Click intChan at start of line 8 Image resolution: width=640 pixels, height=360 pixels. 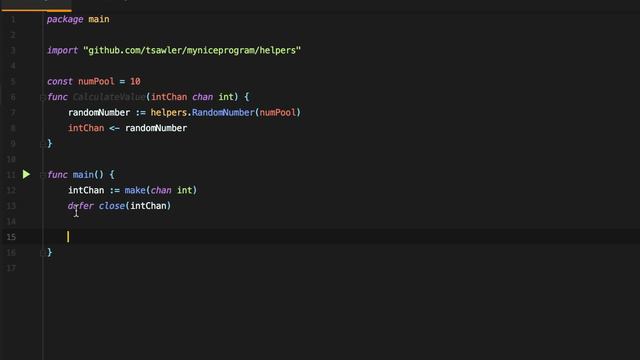(86, 128)
